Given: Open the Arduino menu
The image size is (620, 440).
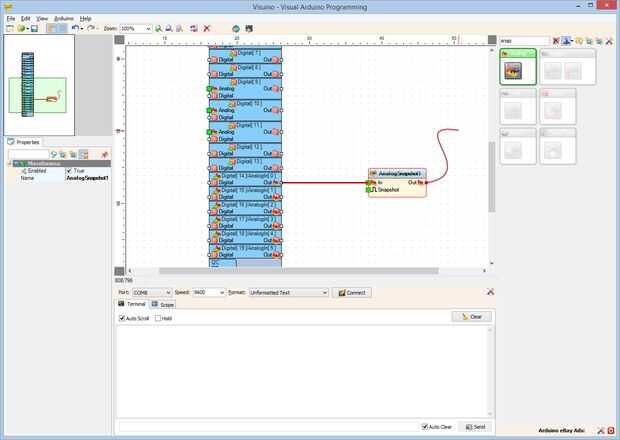Looking at the screenshot, I should [x=64, y=19].
